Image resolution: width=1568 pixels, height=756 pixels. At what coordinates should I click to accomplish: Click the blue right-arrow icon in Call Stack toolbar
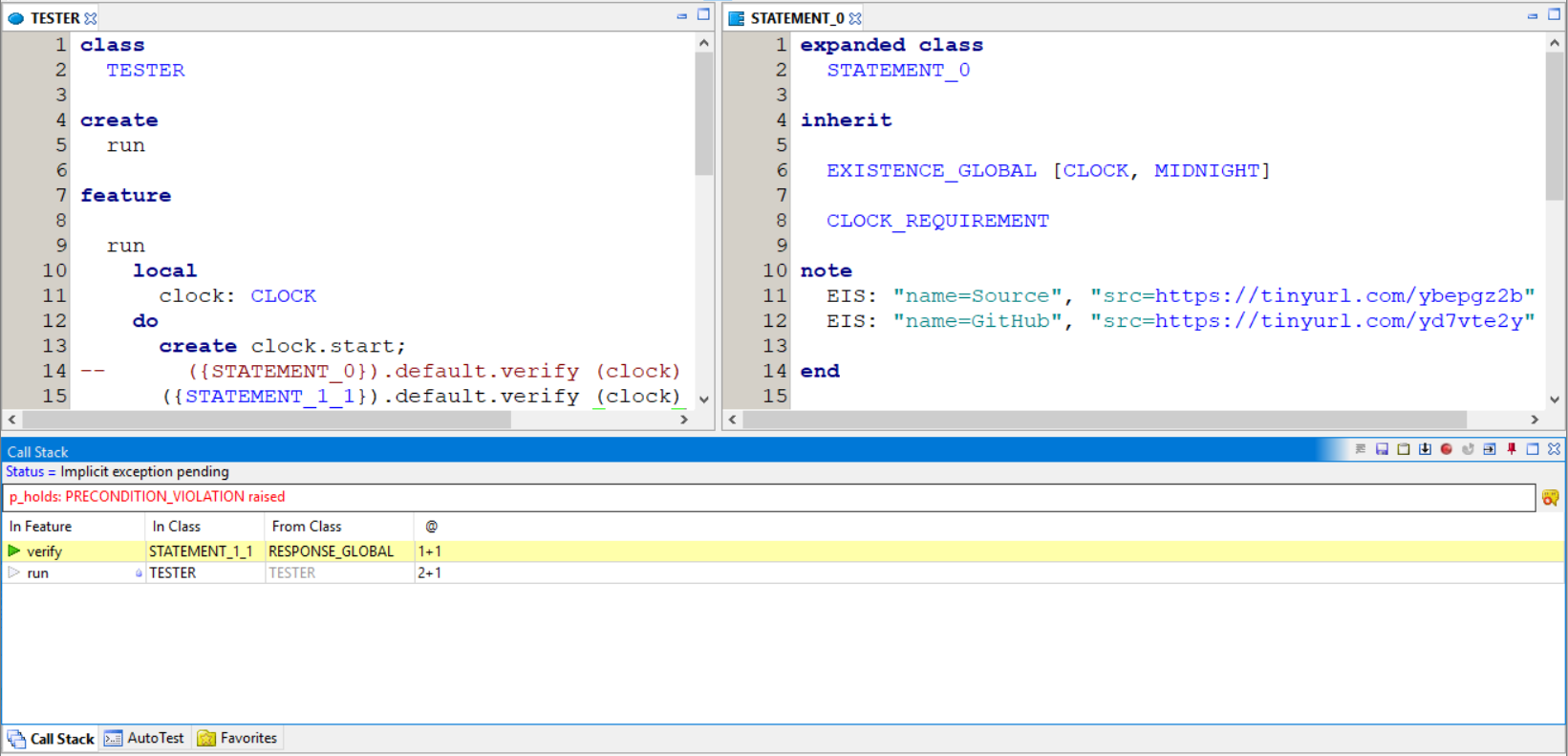pyautogui.click(x=1490, y=449)
